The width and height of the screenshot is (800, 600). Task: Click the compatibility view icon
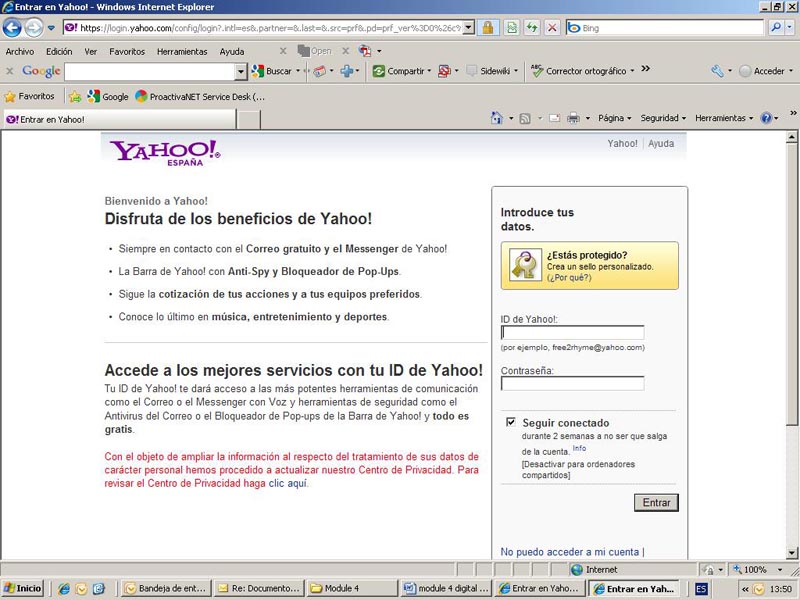pos(512,28)
